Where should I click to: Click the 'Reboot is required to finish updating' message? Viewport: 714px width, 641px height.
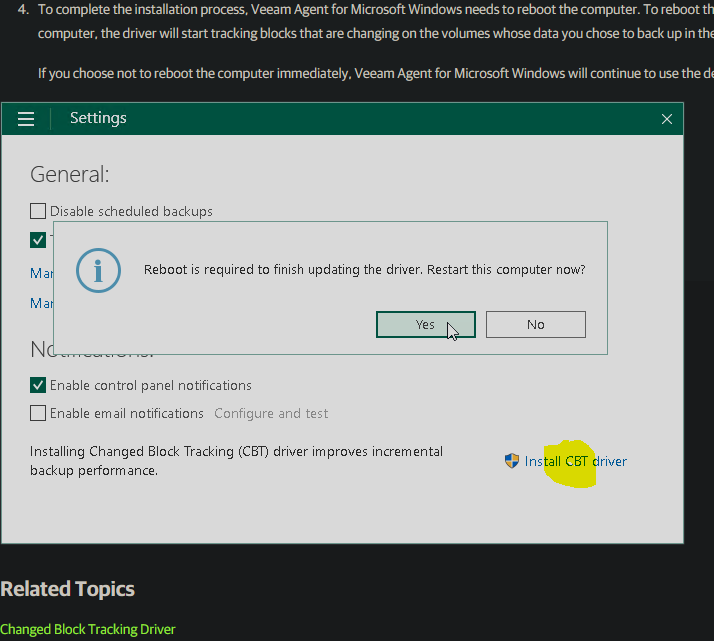[x=364, y=270]
